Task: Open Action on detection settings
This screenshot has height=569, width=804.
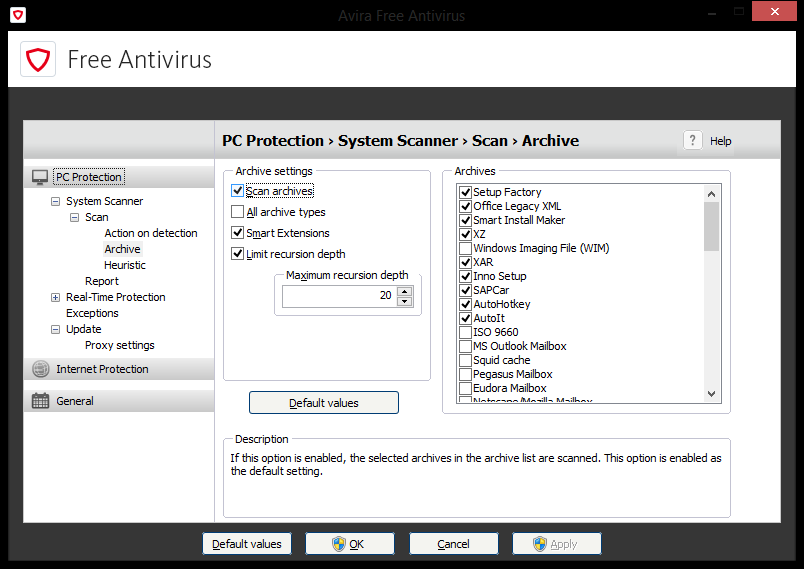Action: click(151, 233)
